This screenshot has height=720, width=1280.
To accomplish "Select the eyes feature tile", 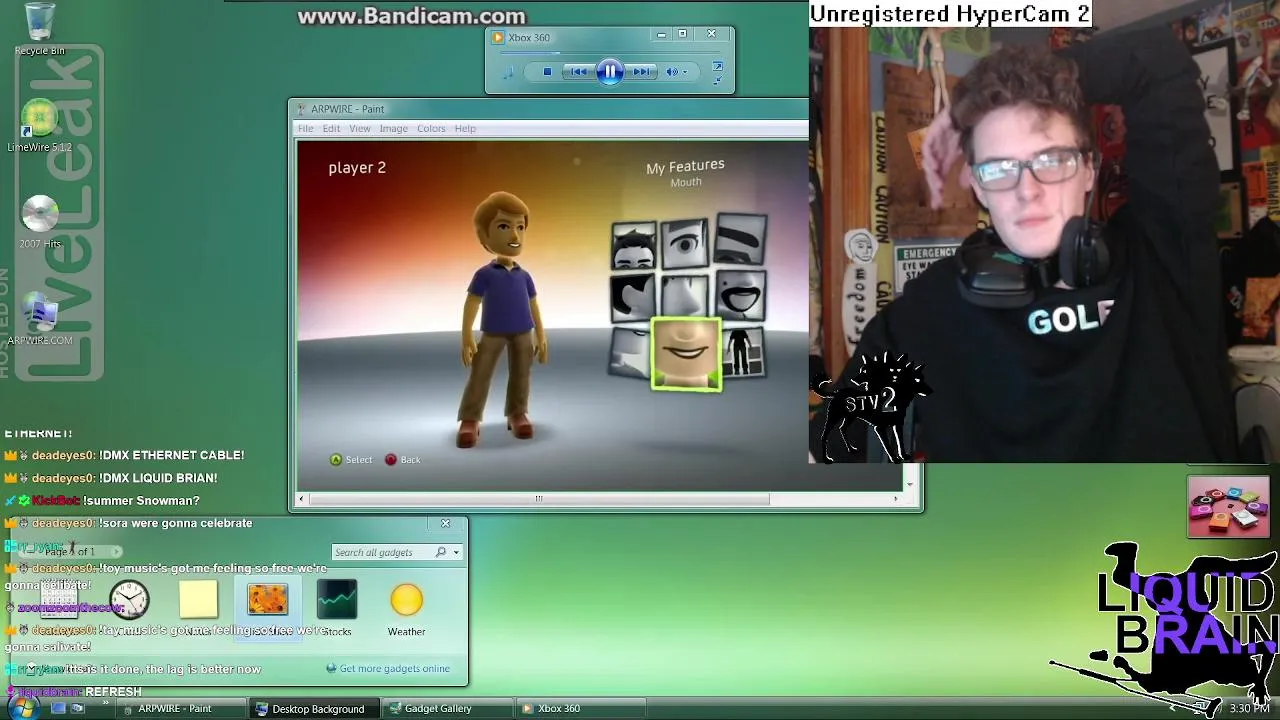I will coord(685,242).
